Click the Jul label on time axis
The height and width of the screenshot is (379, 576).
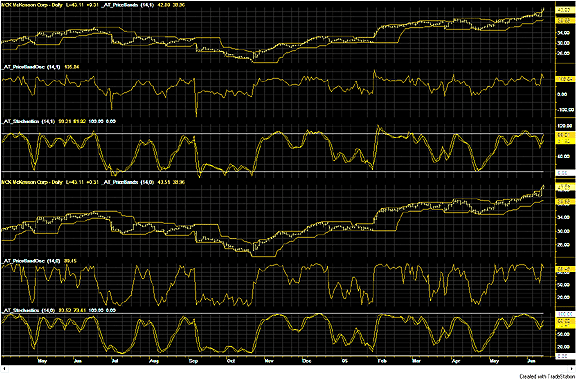pyautogui.click(x=115, y=361)
